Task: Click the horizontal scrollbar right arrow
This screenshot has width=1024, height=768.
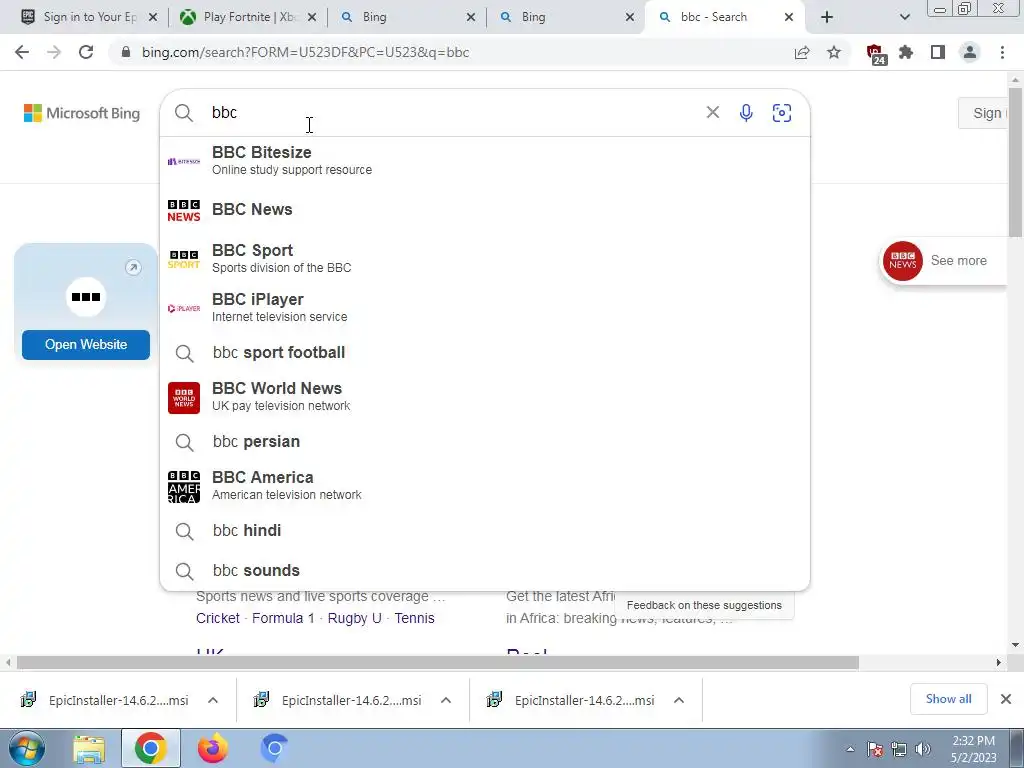Action: point(999,662)
